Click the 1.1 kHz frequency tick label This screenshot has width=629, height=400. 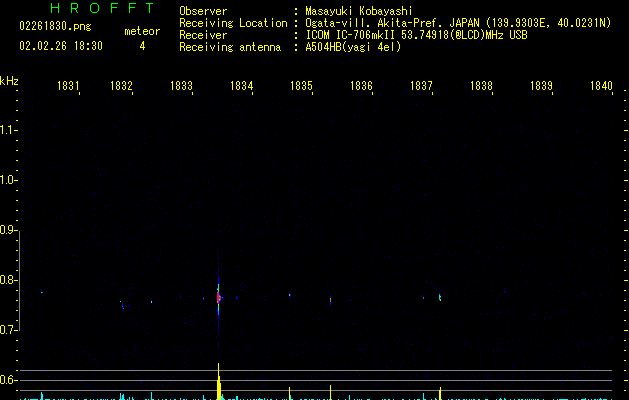pyautogui.click(x=8, y=130)
